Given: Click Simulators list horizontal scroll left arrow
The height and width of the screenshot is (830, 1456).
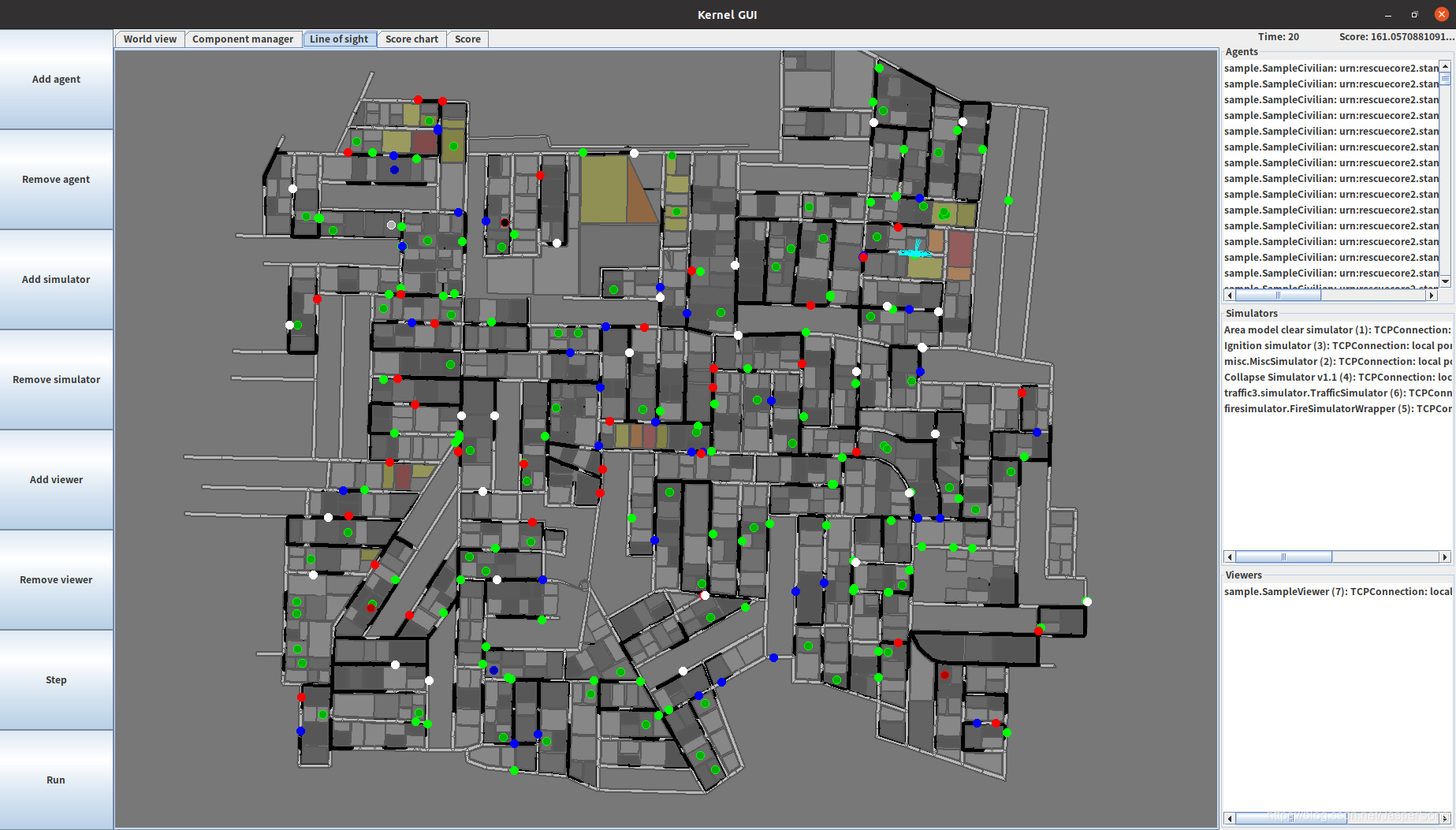Looking at the screenshot, I should tap(1230, 557).
